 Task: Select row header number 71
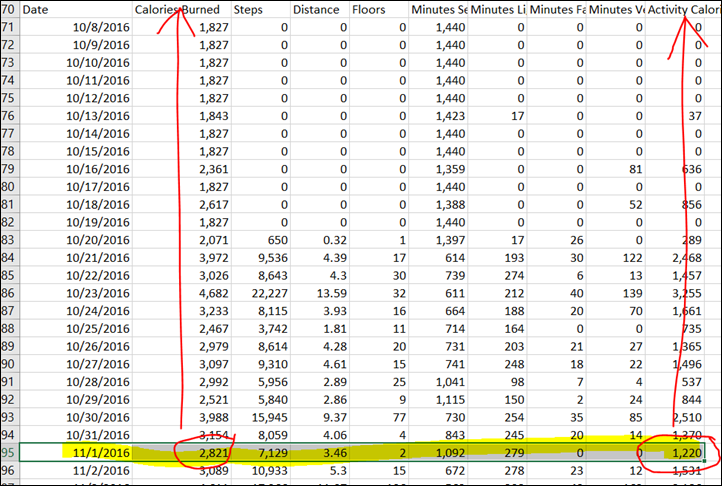[9, 28]
